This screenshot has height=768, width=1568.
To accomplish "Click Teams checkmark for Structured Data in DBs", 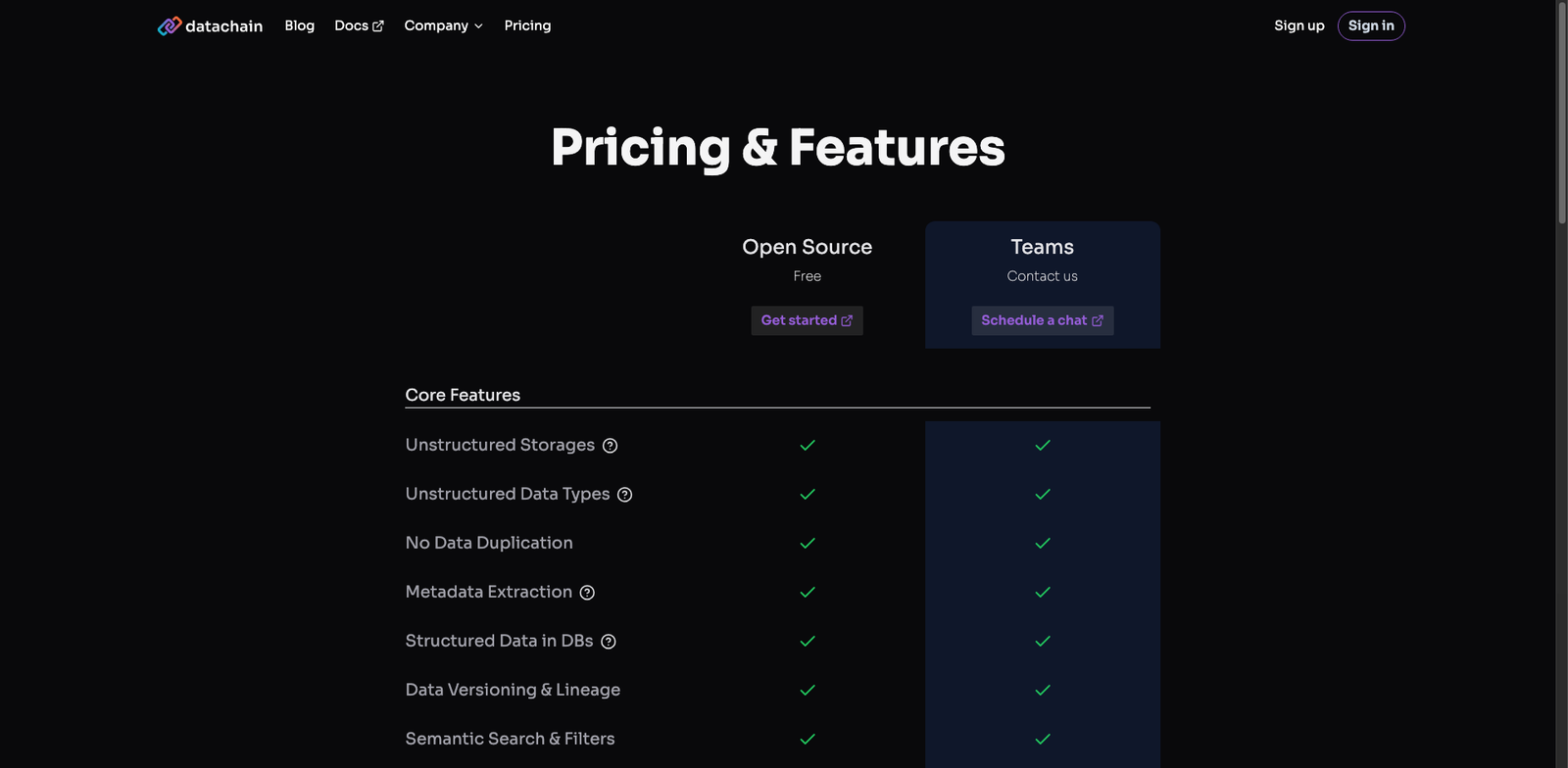I will point(1043,641).
